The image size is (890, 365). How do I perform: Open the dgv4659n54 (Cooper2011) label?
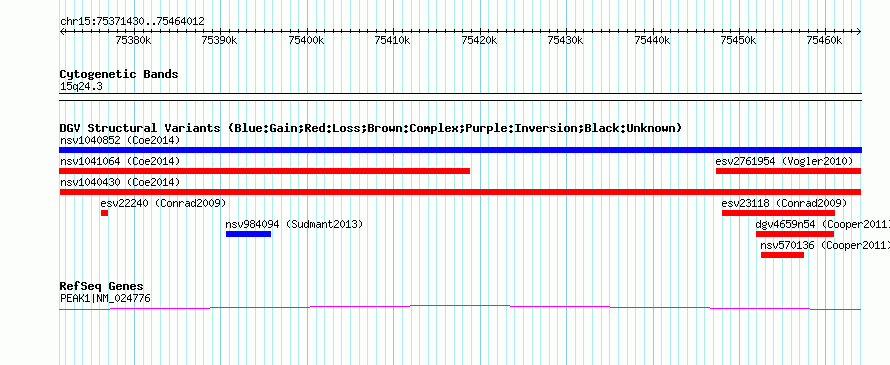click(x=822, y=224)
